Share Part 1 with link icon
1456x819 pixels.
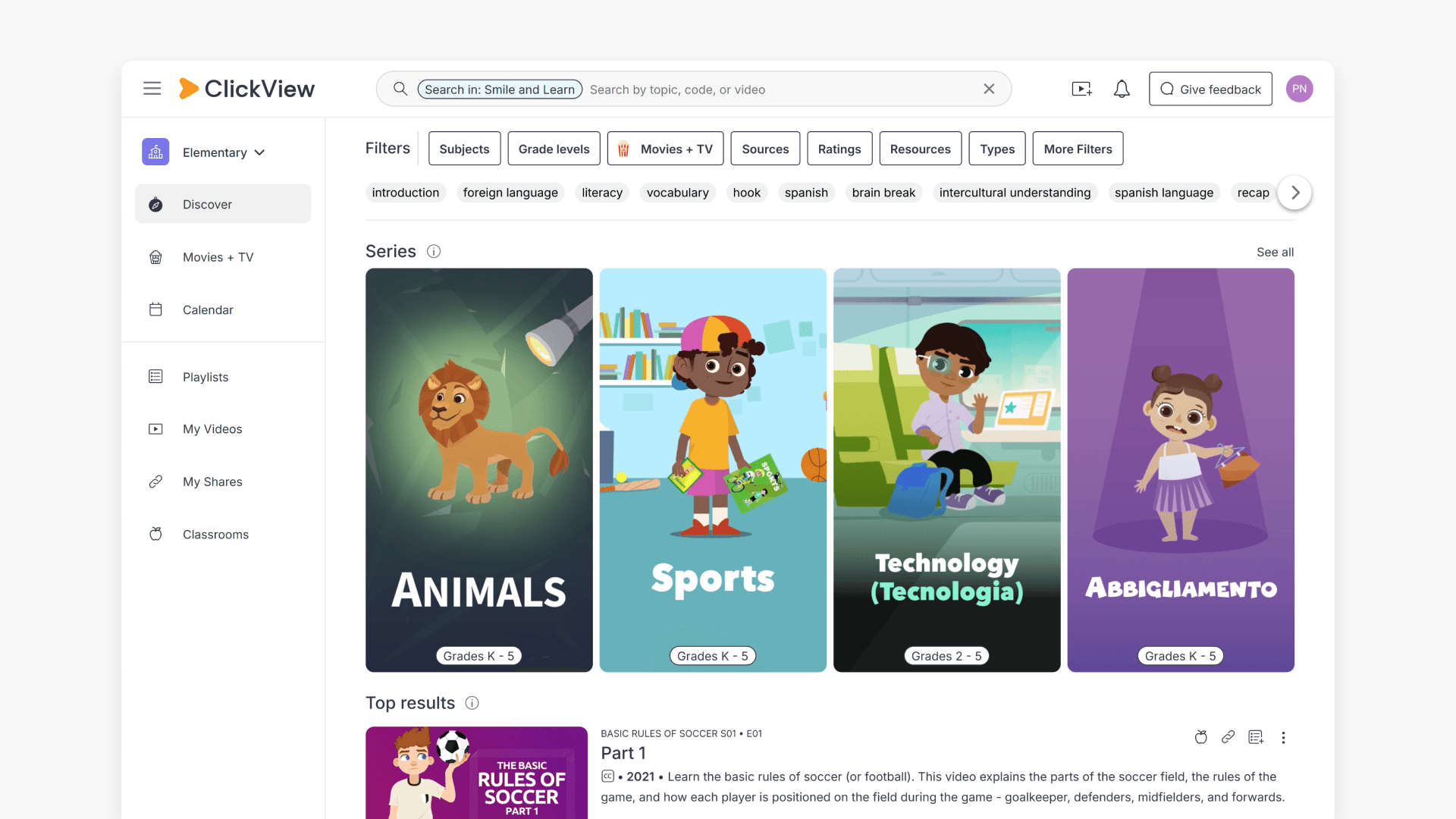coord(1228,737)
